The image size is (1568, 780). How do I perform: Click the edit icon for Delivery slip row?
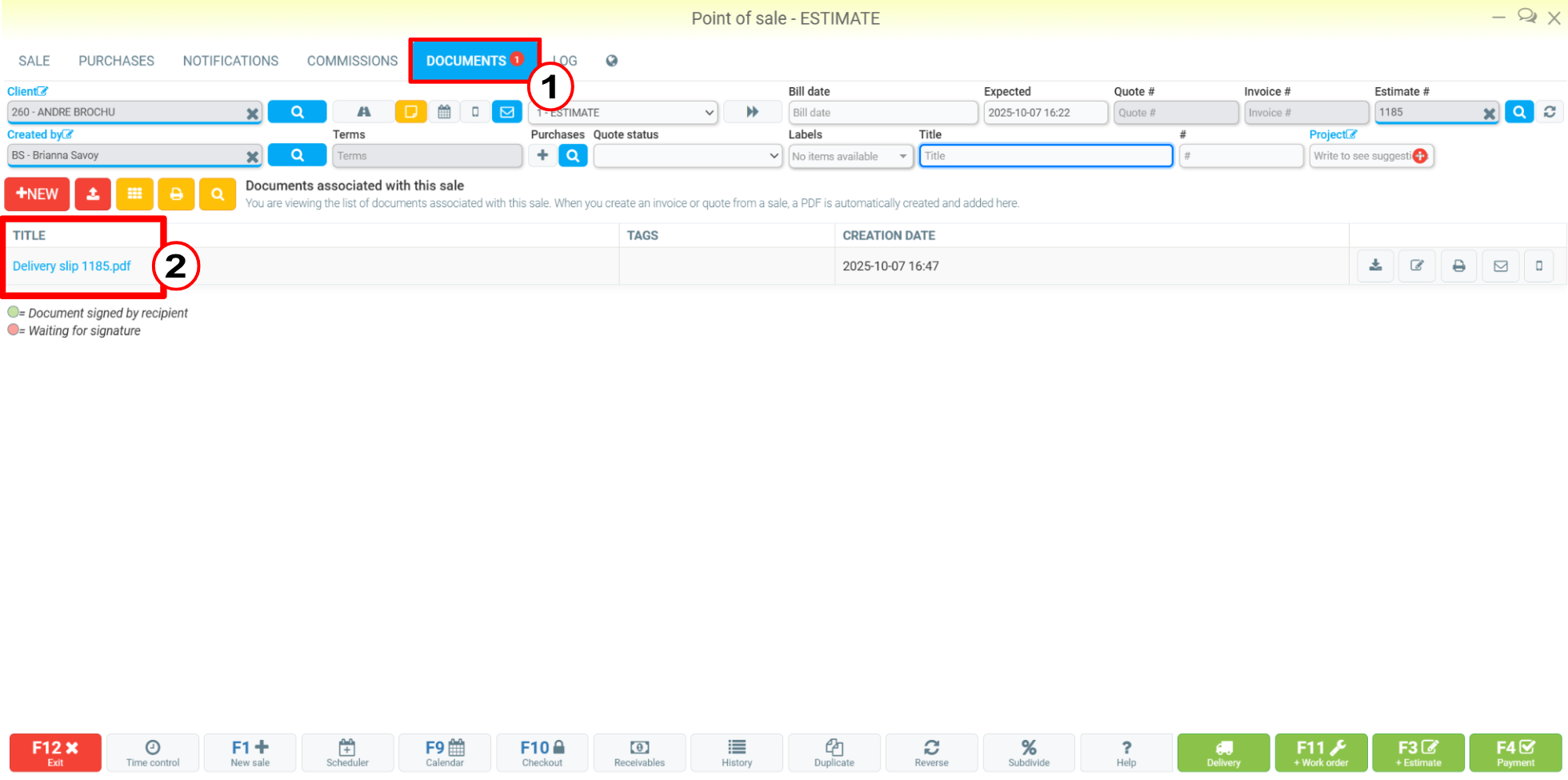tap(1417, 266)
